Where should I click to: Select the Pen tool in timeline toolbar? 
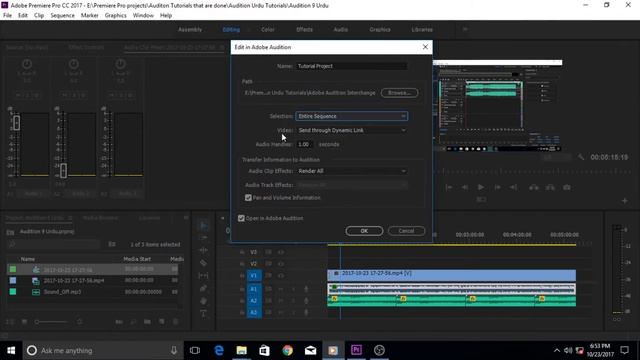click(203, 288)
